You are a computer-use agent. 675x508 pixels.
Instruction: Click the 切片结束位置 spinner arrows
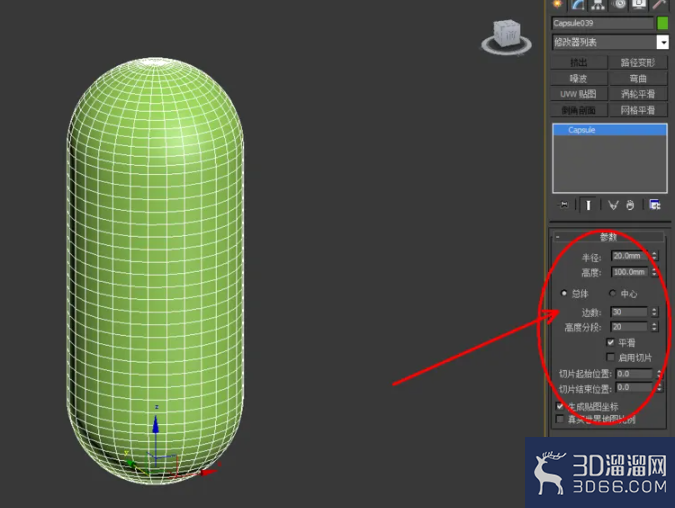pos(659,387)
